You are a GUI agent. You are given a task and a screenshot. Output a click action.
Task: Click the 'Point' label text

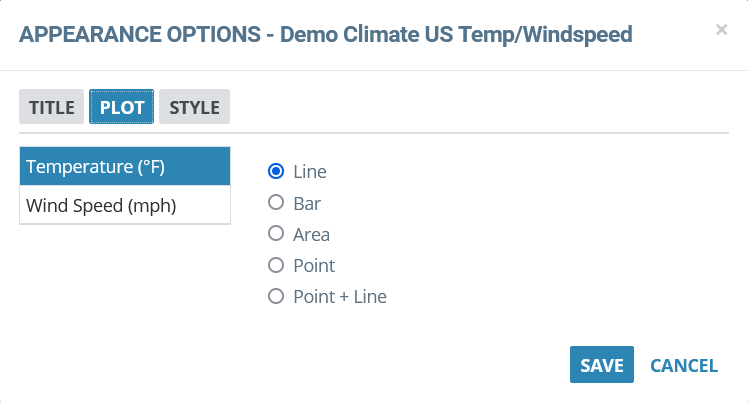click(314, 266)
